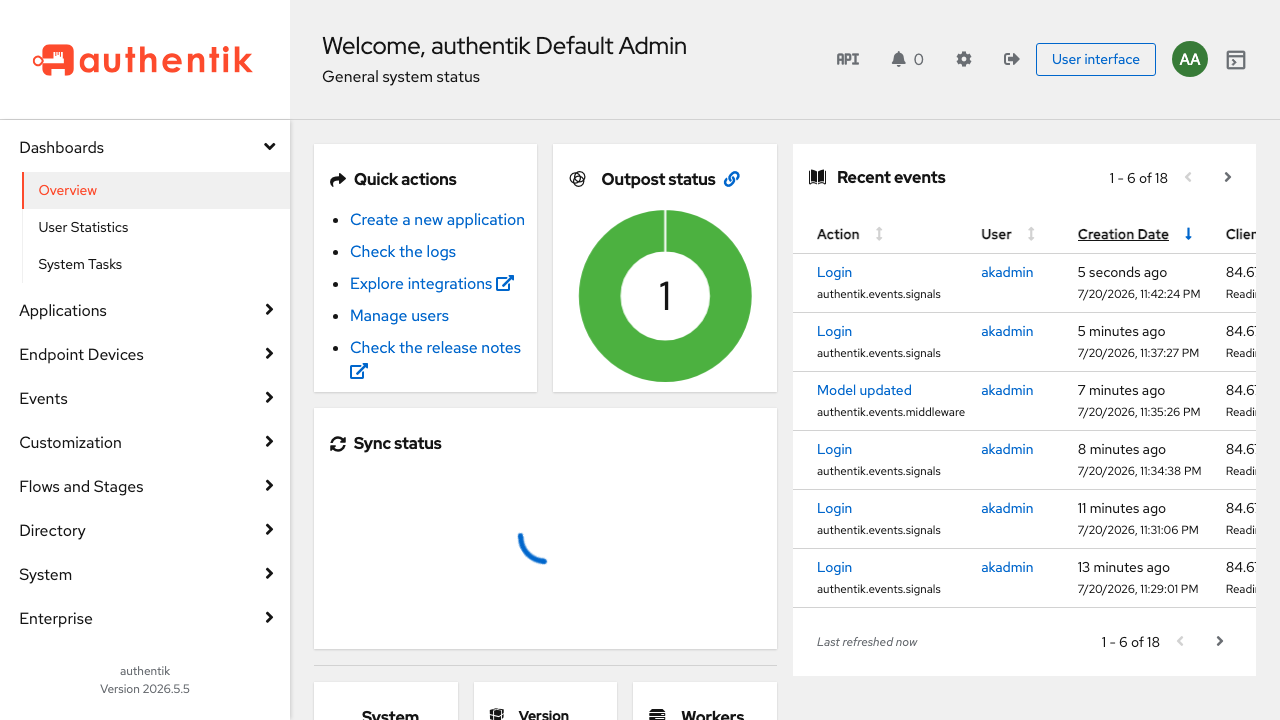Click Creation Date column header
The width and height of the screenshot is (1280, 720).
click(x=1123, y=234)
